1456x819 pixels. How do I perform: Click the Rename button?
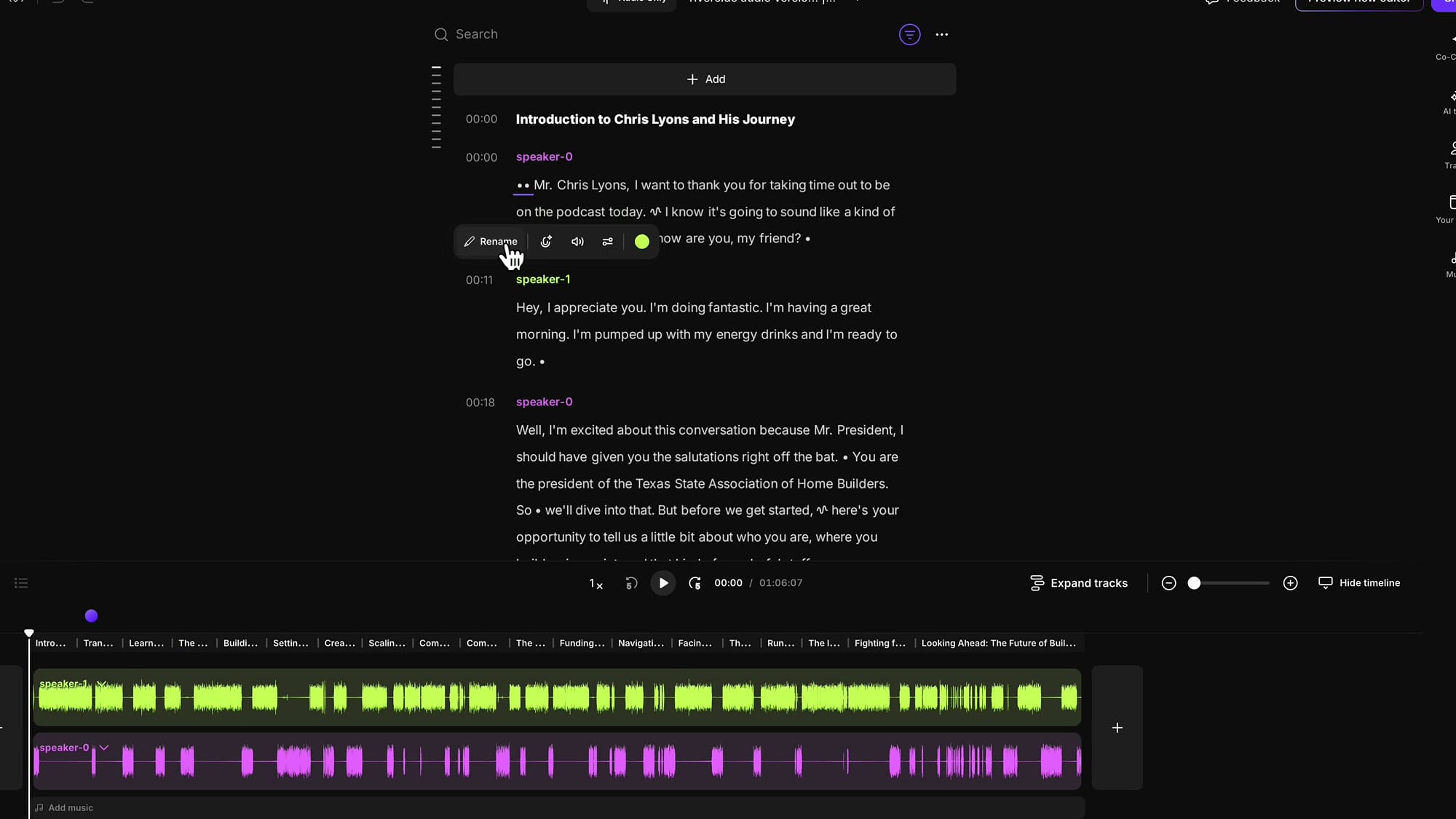click(491, 241)
